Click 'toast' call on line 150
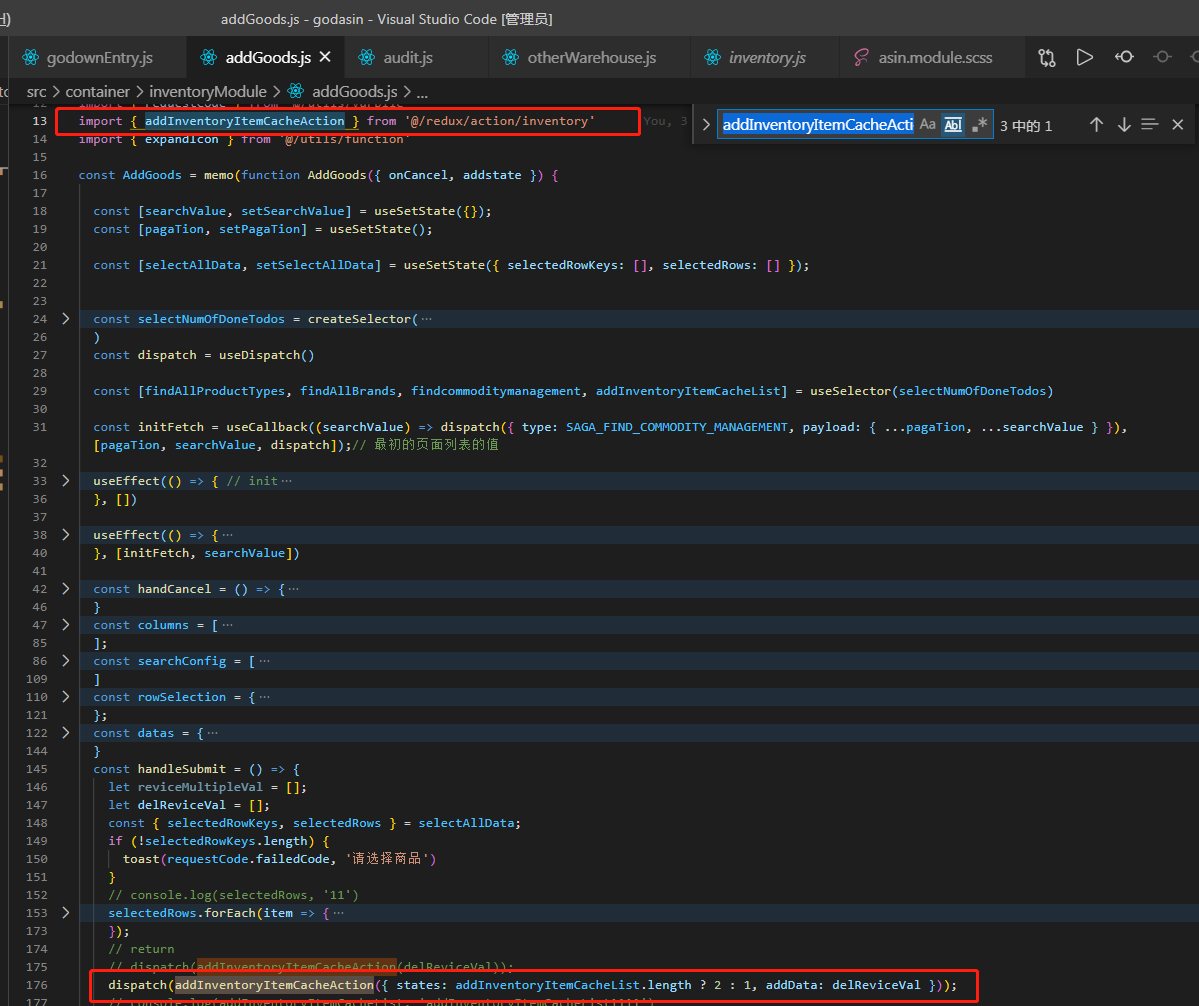The width and height of the screenshot is (1199, 1006). (x=141, y=858)
